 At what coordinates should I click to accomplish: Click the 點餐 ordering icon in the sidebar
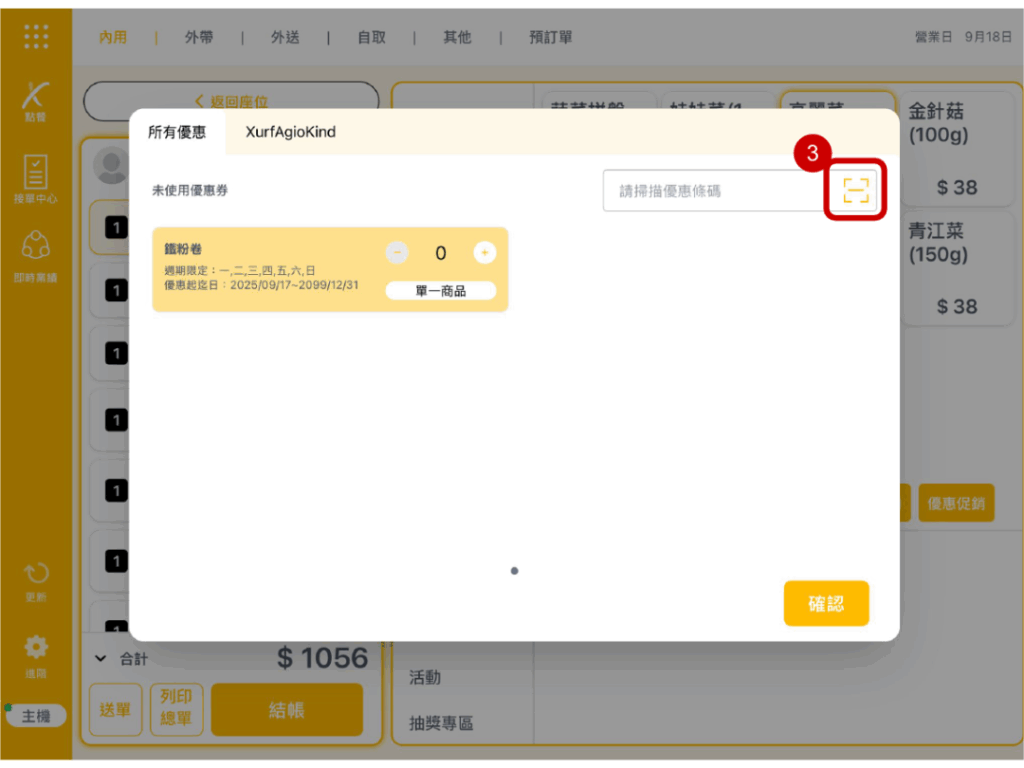36,102
